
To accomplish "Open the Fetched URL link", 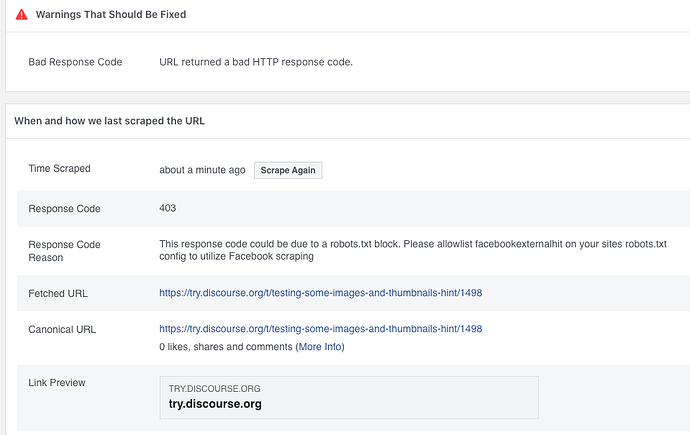I will click(320, 293).
